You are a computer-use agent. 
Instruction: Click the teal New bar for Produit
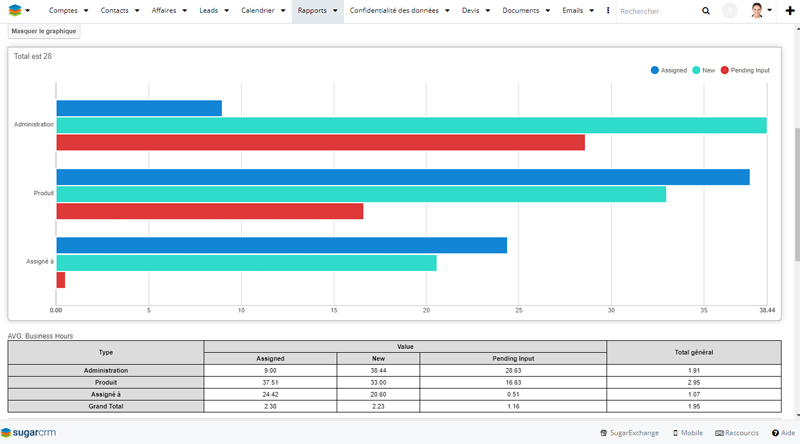[x=361, y=194]
